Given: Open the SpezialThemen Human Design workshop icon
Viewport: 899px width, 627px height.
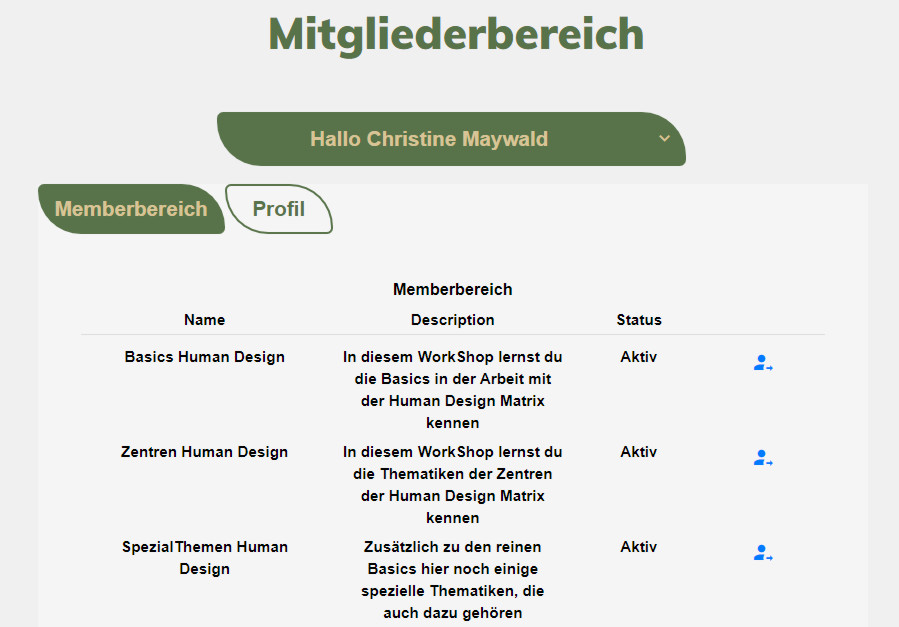Looking at the screenshot, I should pos(763,553).
